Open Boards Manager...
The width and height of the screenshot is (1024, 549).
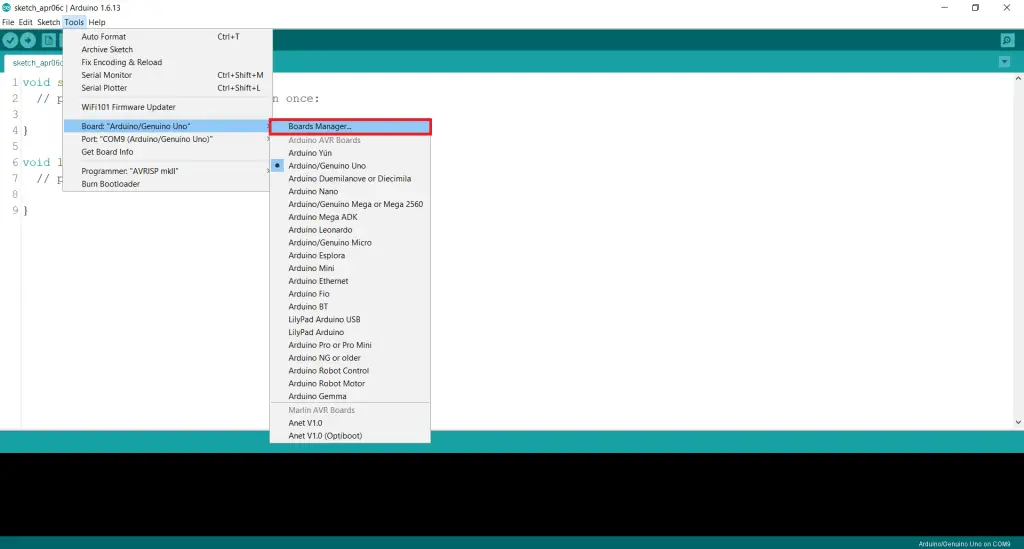click(351, 127)
